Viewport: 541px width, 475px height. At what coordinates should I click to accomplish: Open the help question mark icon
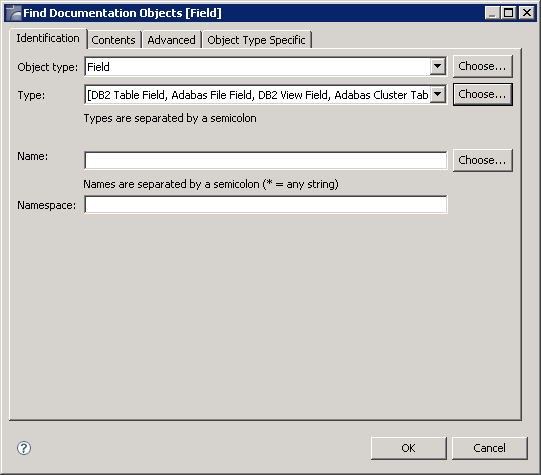tap(24, 448)
